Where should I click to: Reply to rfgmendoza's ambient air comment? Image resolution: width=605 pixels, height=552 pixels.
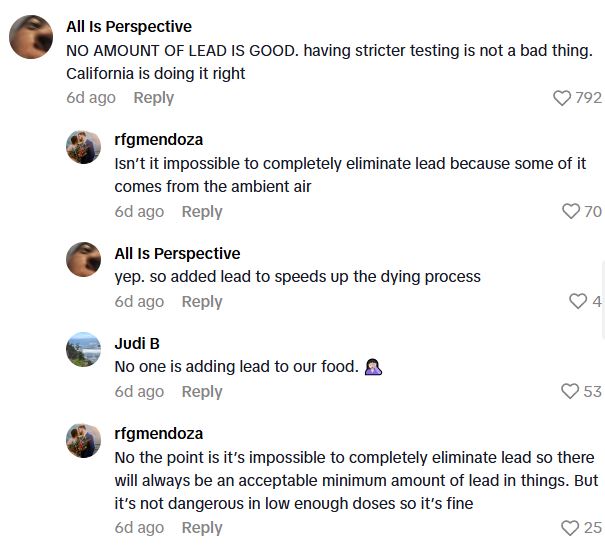point(201,212)
